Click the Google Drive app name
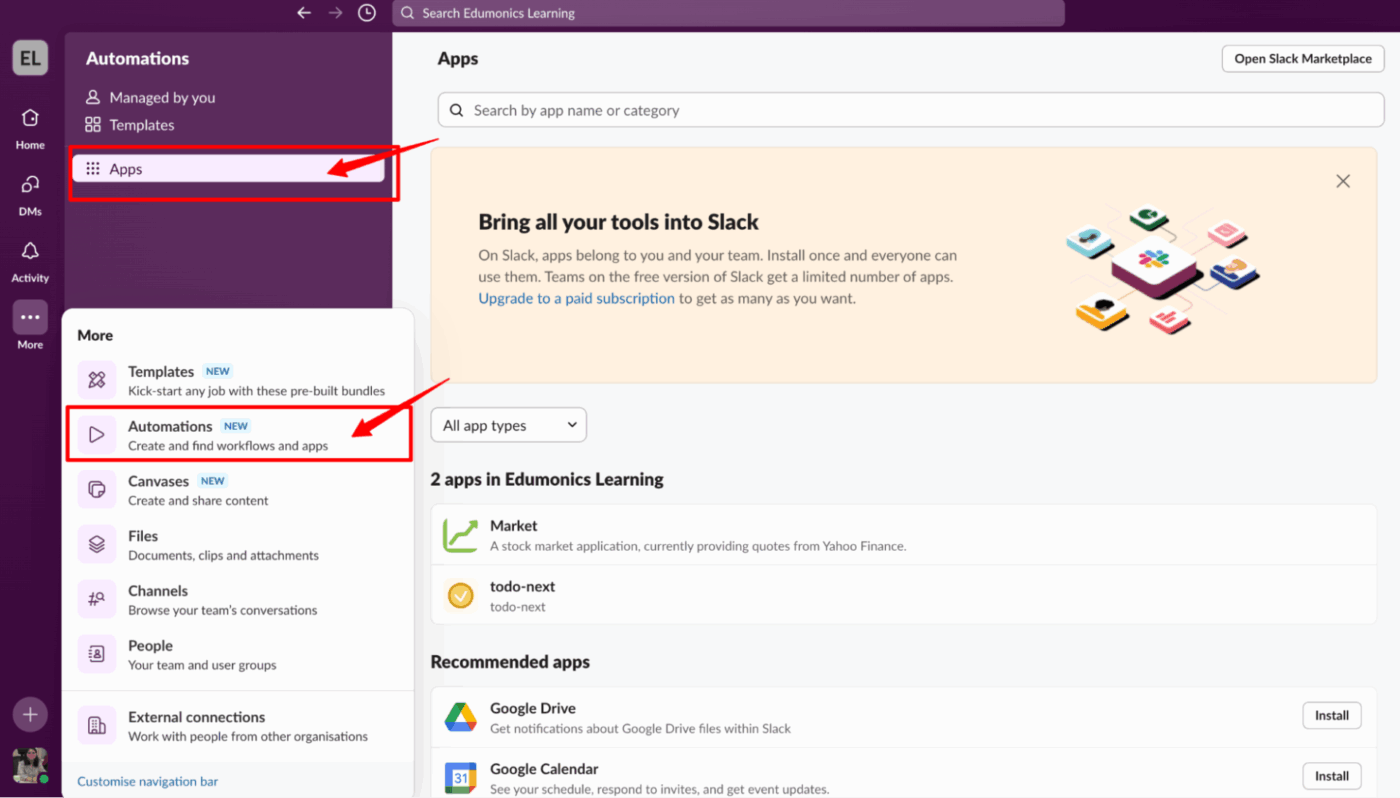Screen dimensions: 1400x798 (x=532, y=708)
